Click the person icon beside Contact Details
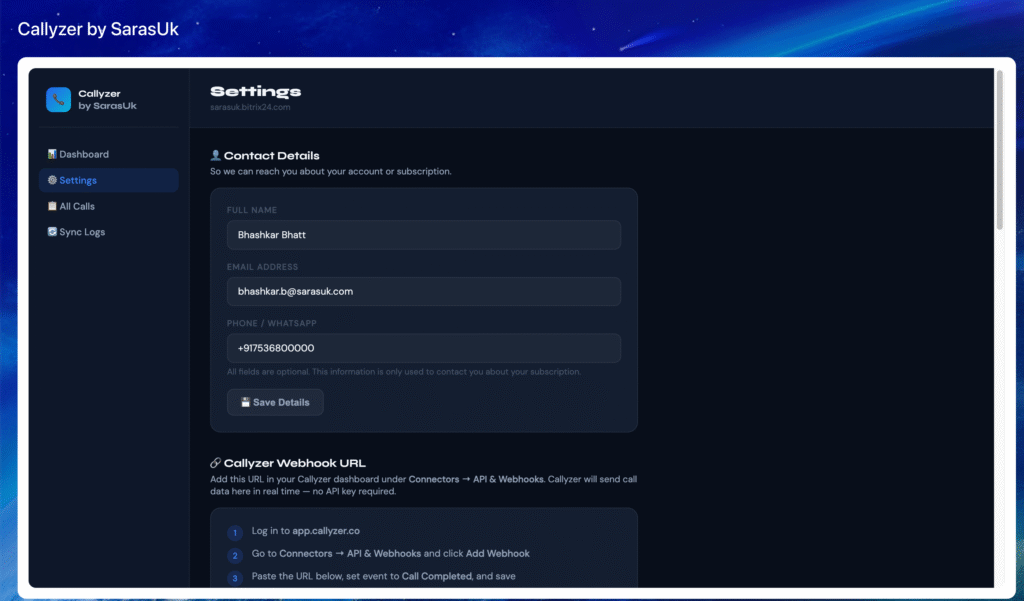Image resolution: width=1024 pixels, height=601 pixels. (215, 156)
